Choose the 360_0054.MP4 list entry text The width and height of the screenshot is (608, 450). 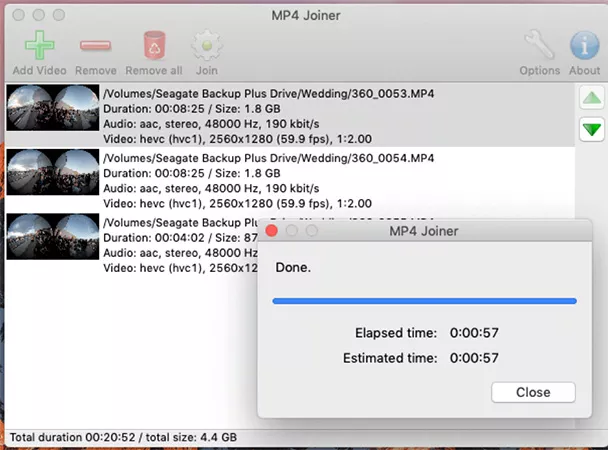point(268,159)
